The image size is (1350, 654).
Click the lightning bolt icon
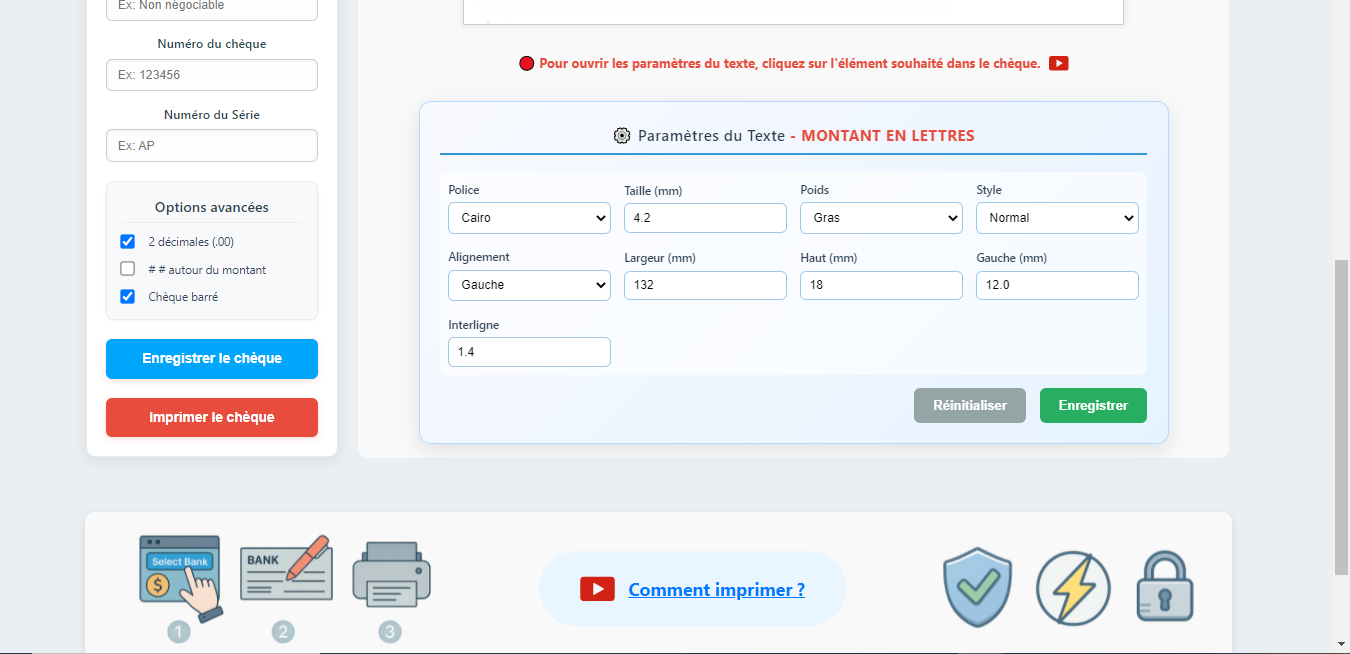pos(1073,589)
